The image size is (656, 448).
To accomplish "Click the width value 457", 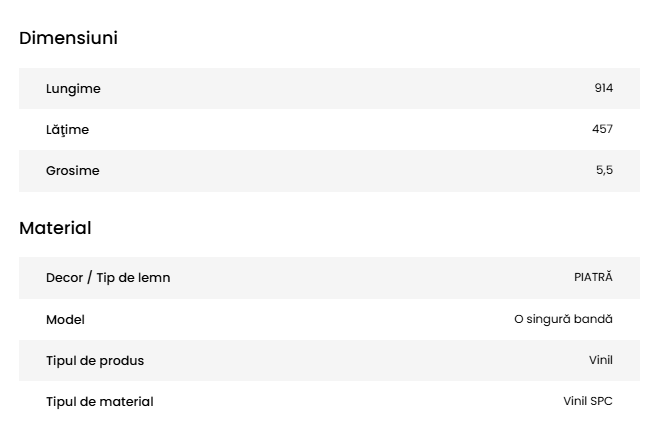I will point(602,130).
